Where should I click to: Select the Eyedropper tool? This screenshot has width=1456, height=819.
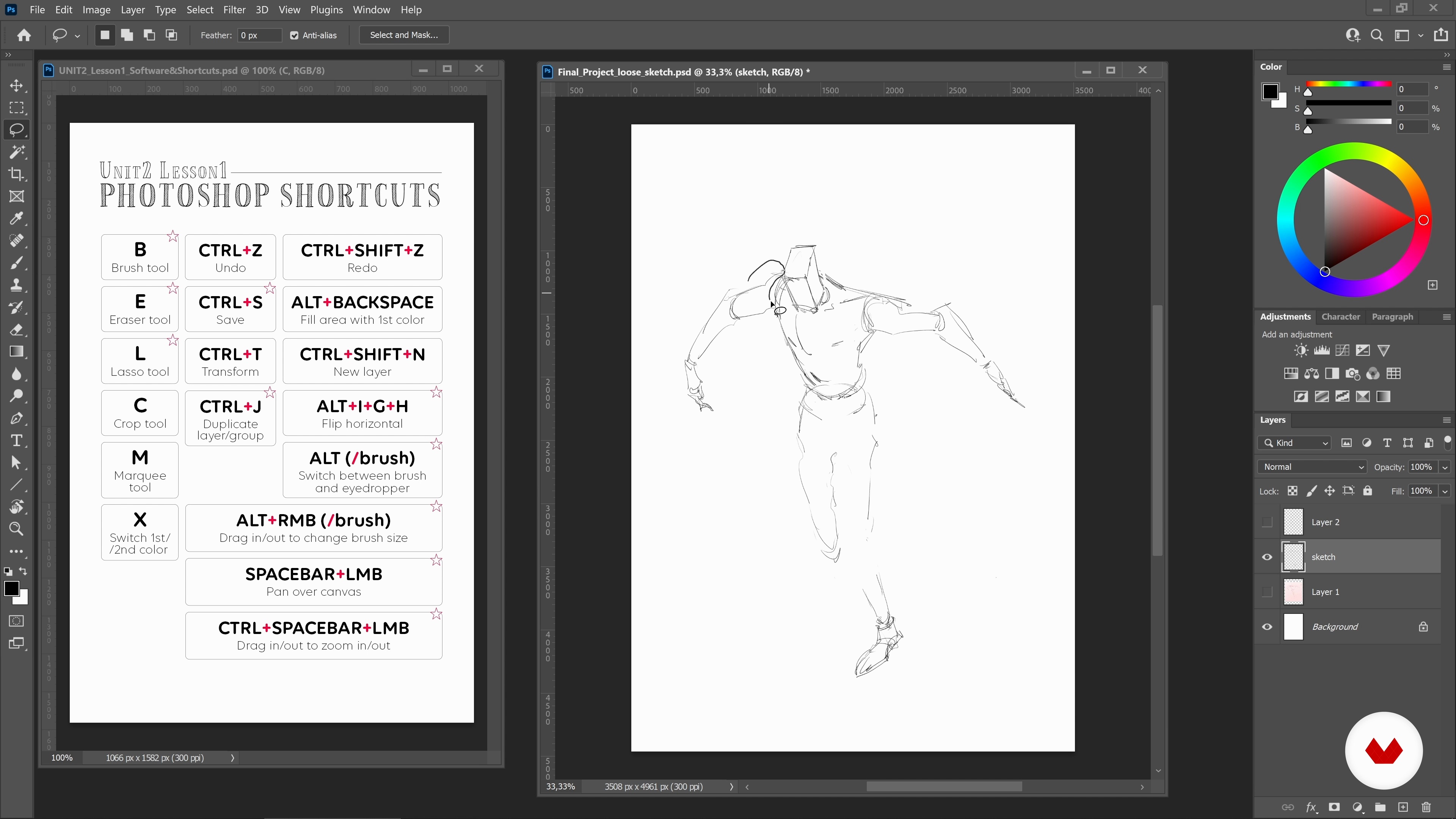pos(16,218)
